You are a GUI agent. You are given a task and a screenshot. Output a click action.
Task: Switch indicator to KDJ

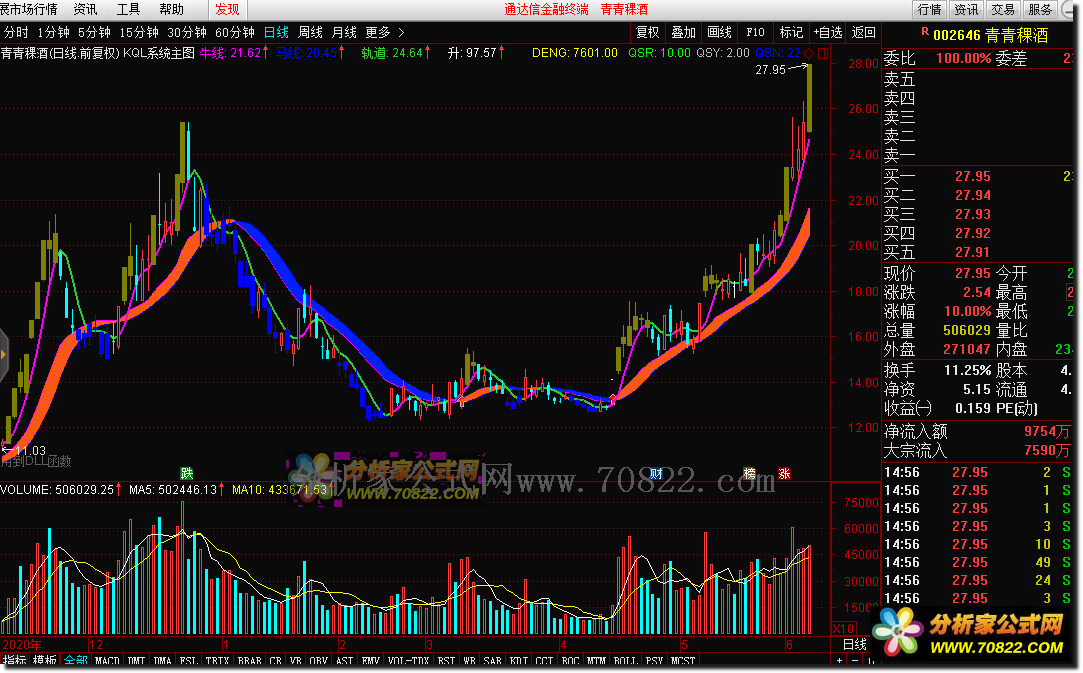519,661
